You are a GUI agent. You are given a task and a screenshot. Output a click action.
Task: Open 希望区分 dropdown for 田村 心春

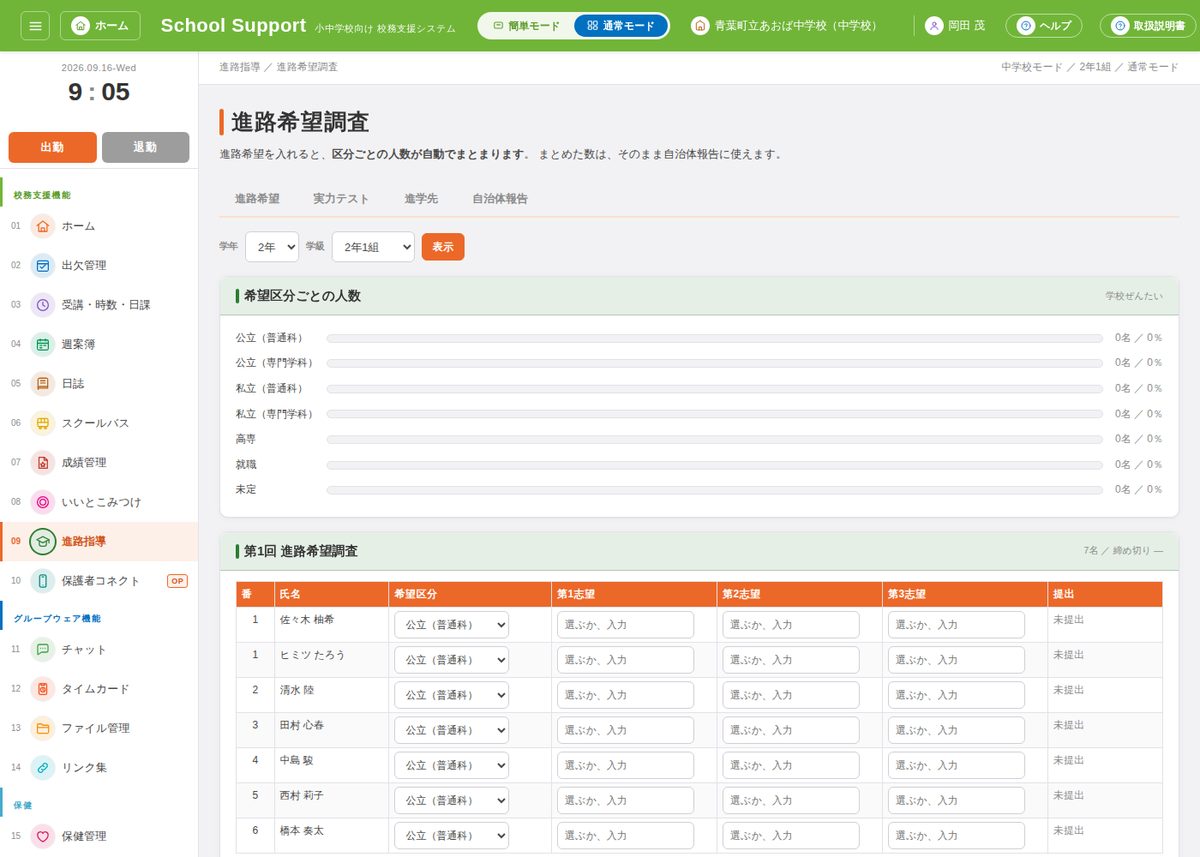(451, 730)
